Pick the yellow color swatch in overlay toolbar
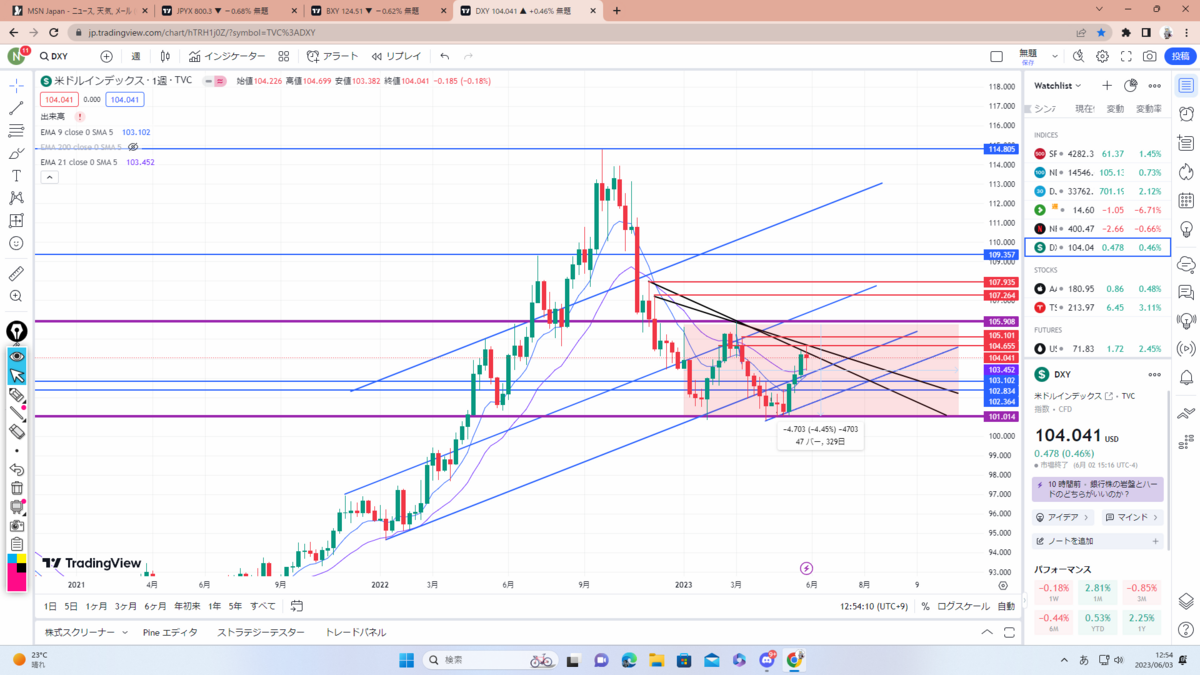Image resolution: width=1200 pixels, height=675 pixels. (21, 559)
